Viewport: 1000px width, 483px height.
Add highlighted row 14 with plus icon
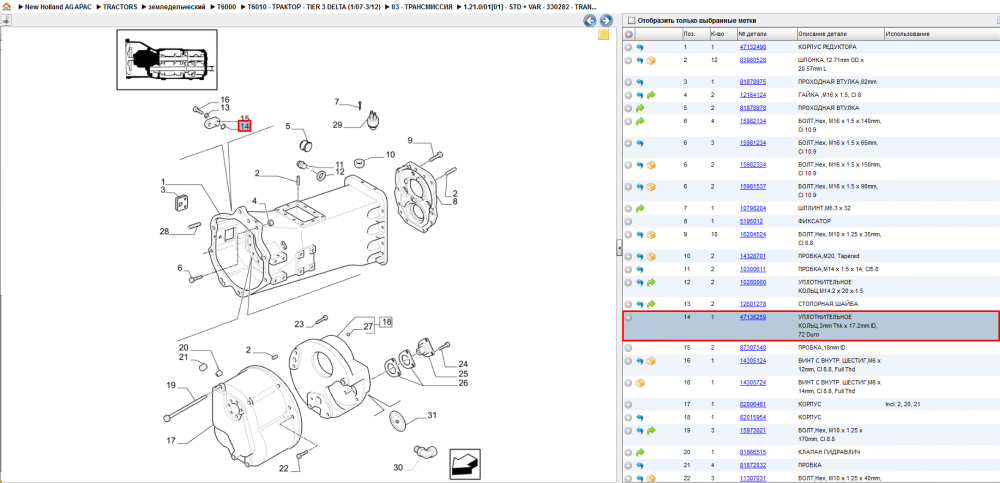coord(629,317)
